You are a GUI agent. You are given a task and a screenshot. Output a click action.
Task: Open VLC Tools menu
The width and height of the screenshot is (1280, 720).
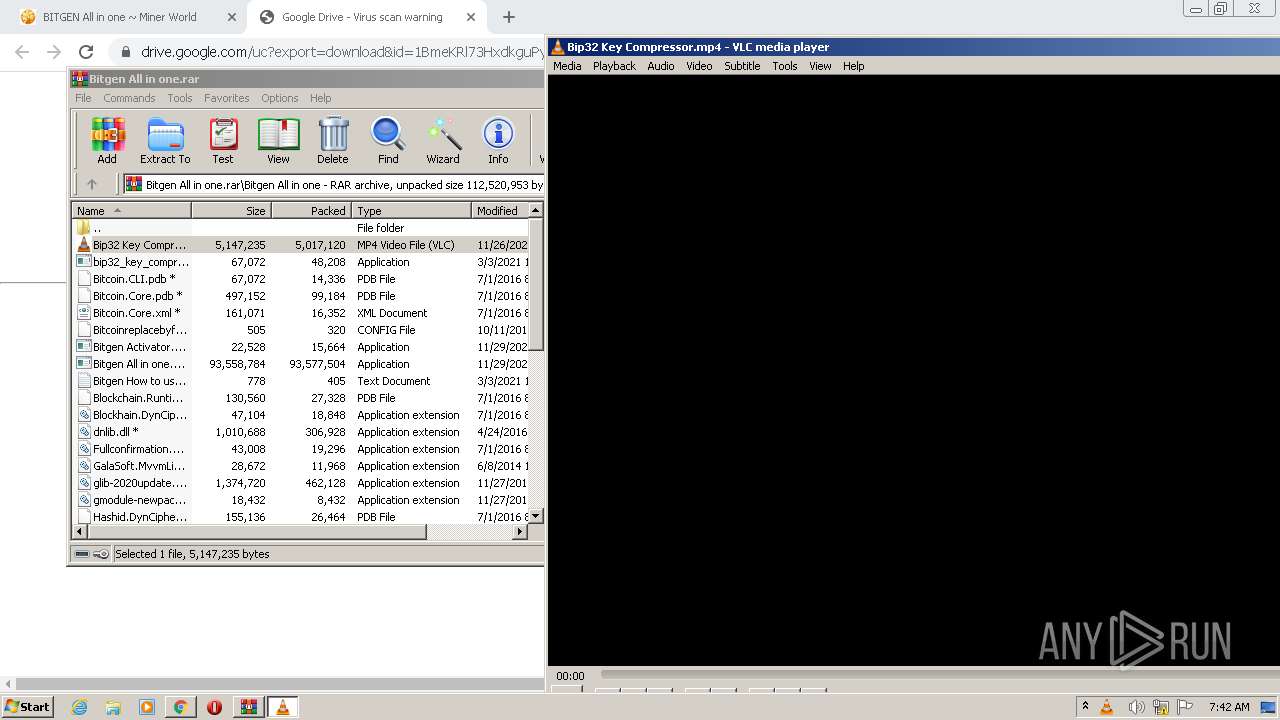(x=785, y=66)
